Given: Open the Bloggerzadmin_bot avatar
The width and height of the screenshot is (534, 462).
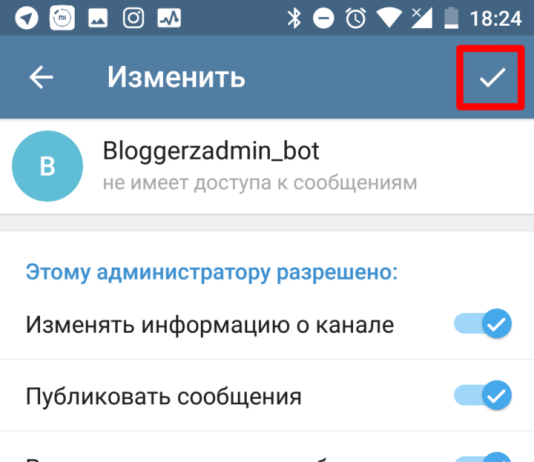Looking at the screenshot, I should pyautogui.click(x=47, y=166).
